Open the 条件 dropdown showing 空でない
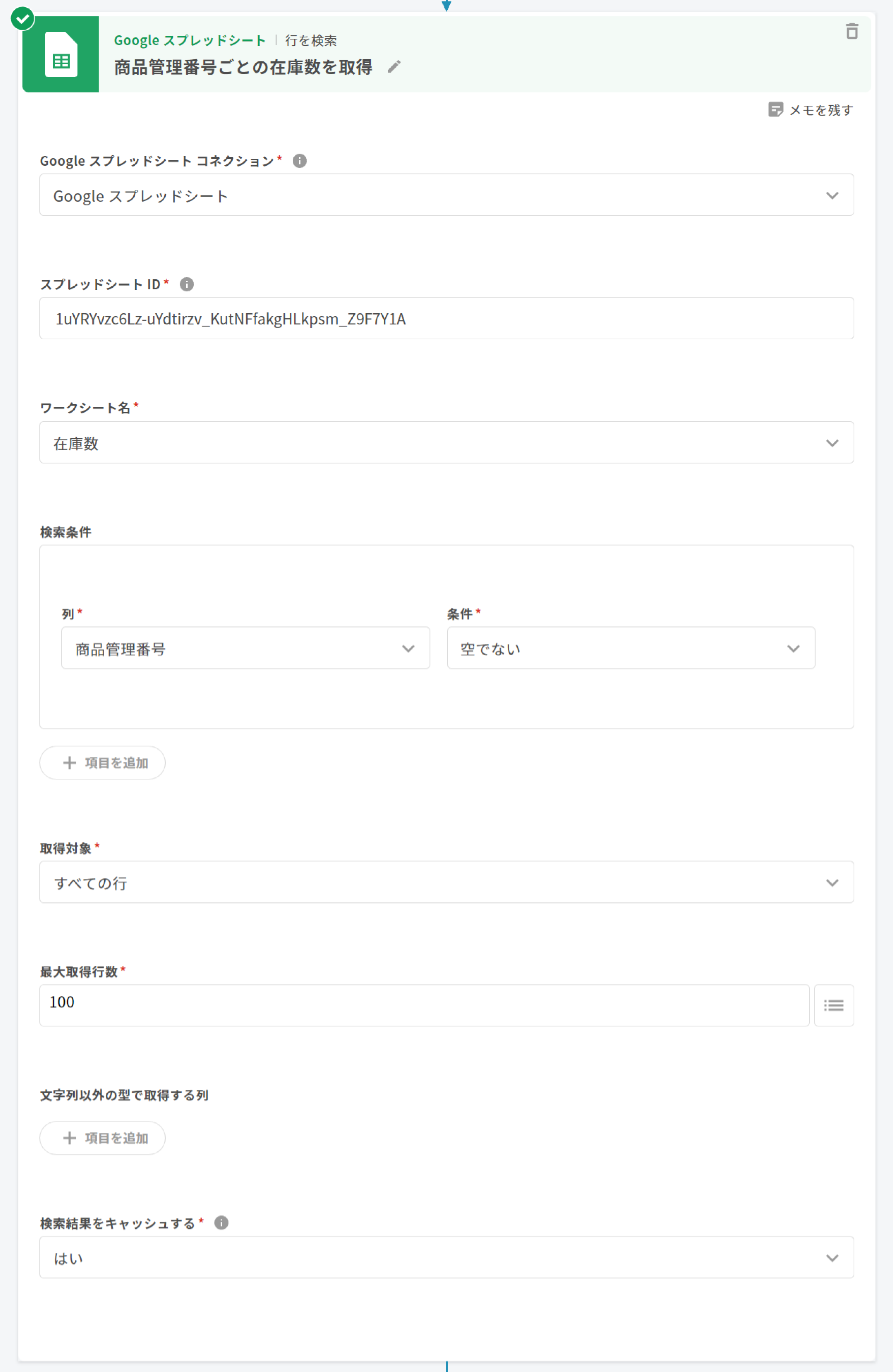The image size is (893, 1372). (631, 649)
